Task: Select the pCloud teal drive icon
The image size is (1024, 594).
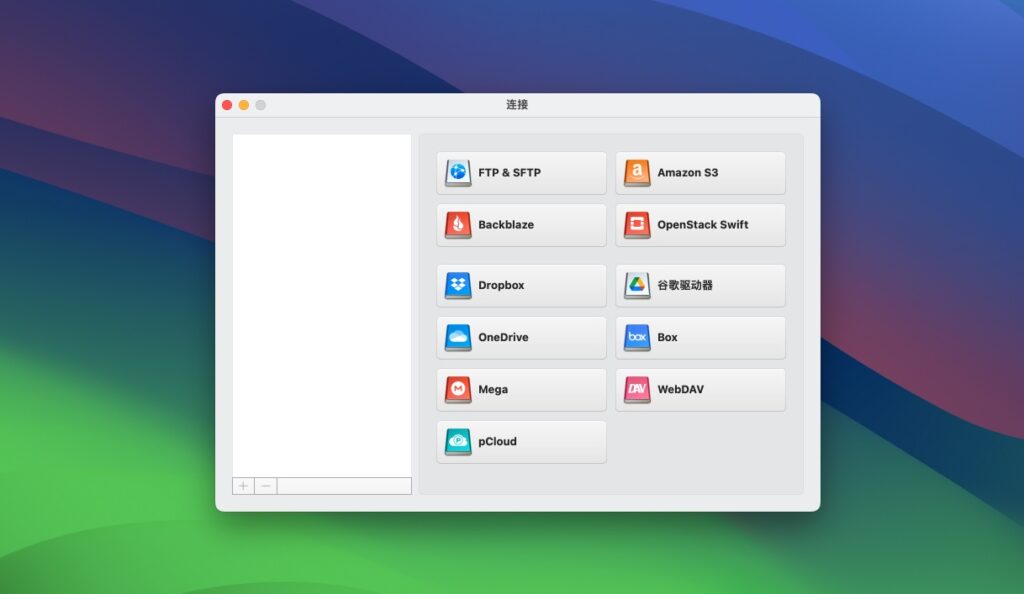Action: pos(457,441)
